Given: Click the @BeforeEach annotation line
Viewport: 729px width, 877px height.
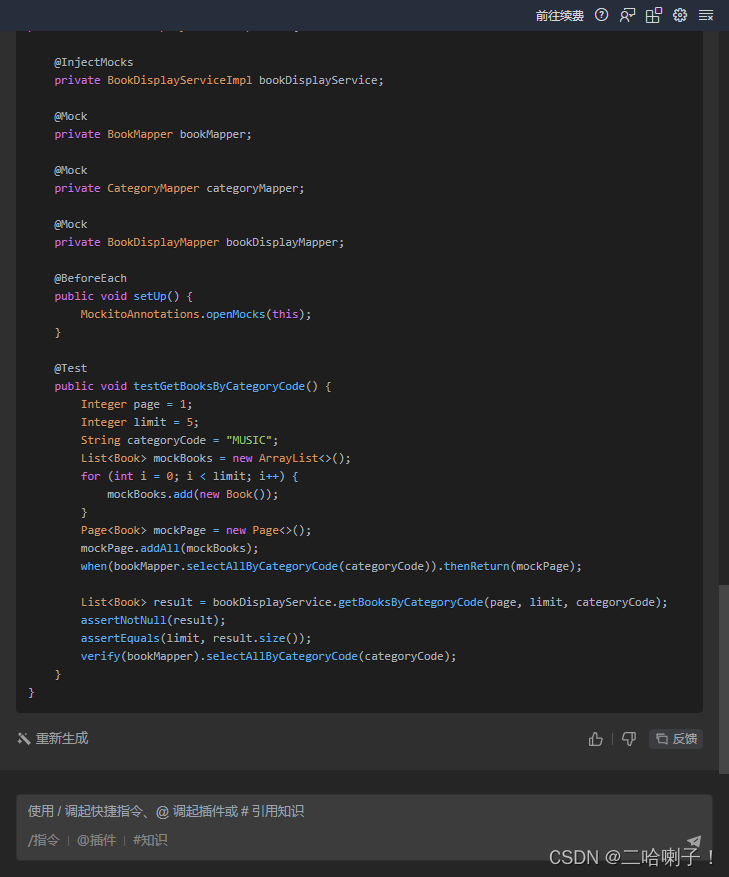Looking at the screenshot, I should pos(90,278).
